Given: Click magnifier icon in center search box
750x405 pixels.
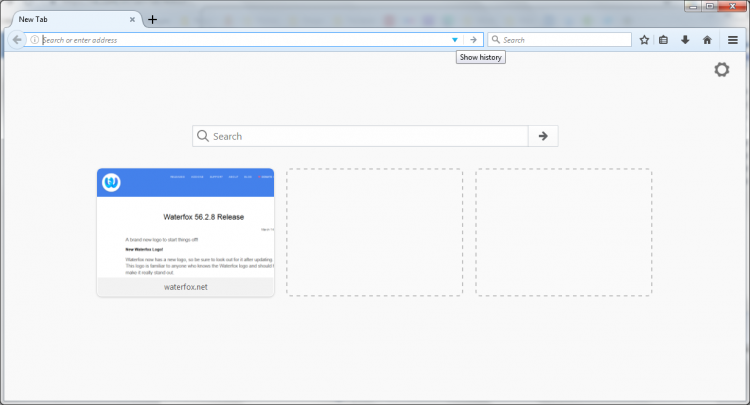Looking at the screenshot, I should tap(203, 136).
